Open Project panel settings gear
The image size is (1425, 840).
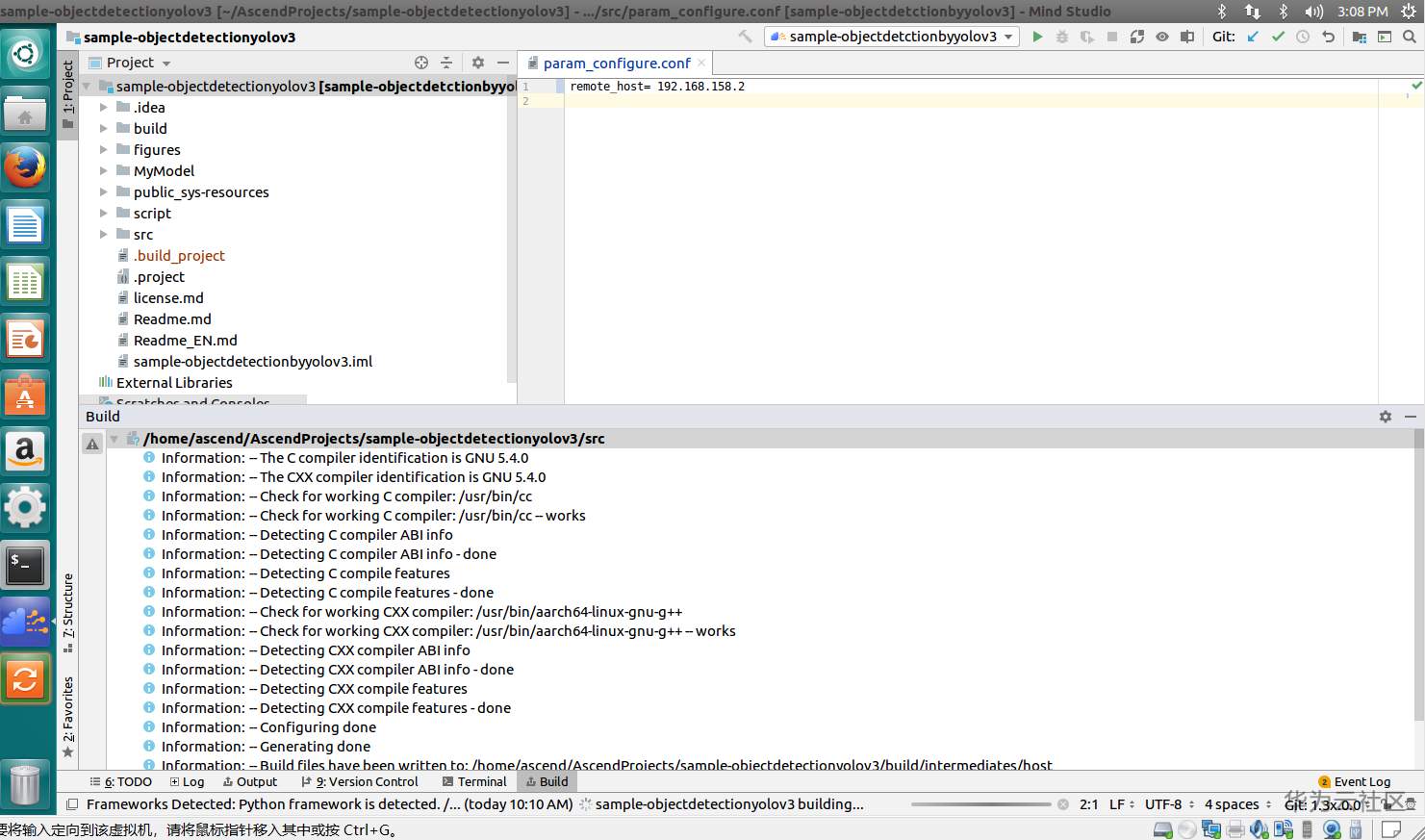pyautogui.click(x=478, y=63)
